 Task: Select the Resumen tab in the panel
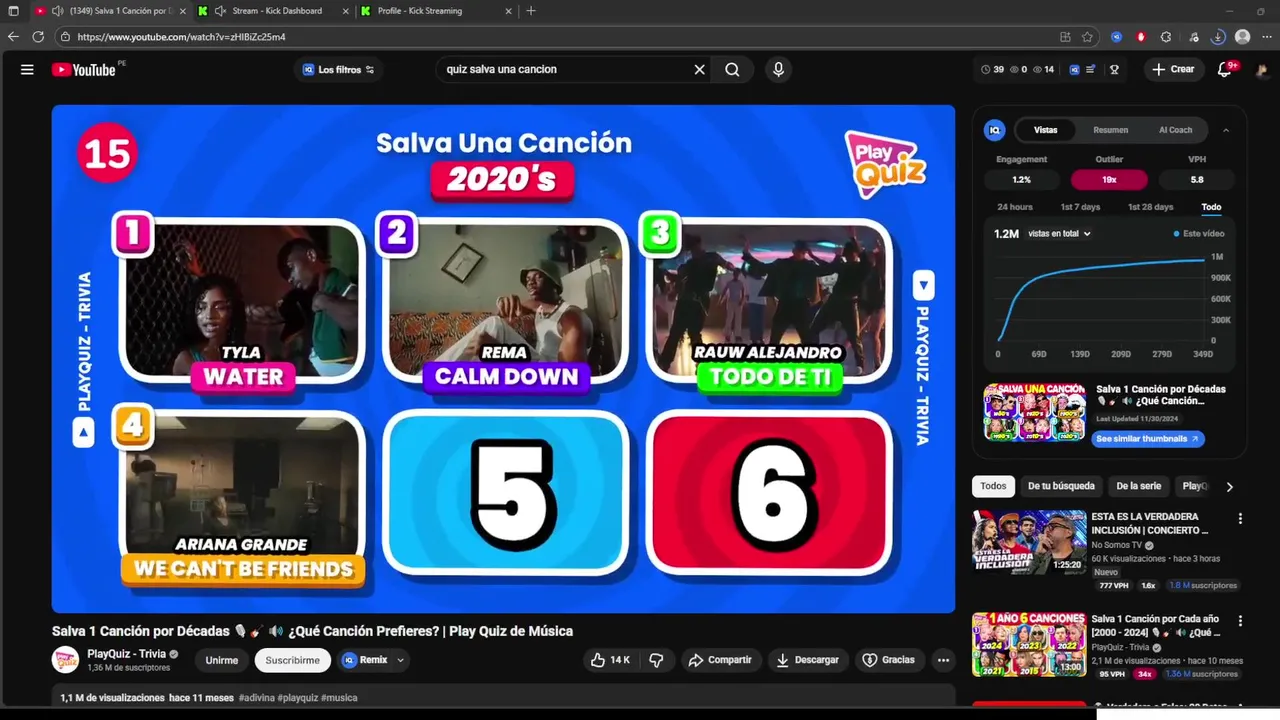[x=1110, y=130]
